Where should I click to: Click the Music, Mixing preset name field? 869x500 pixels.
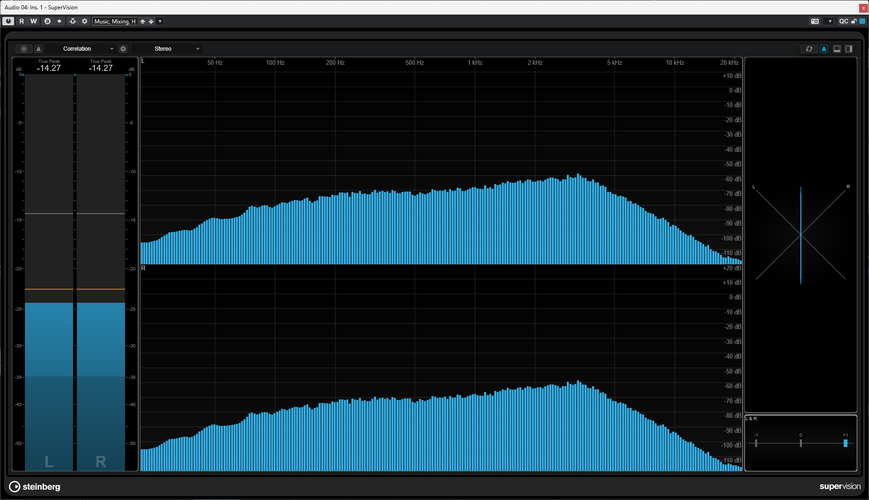click(x=115, y=21)
